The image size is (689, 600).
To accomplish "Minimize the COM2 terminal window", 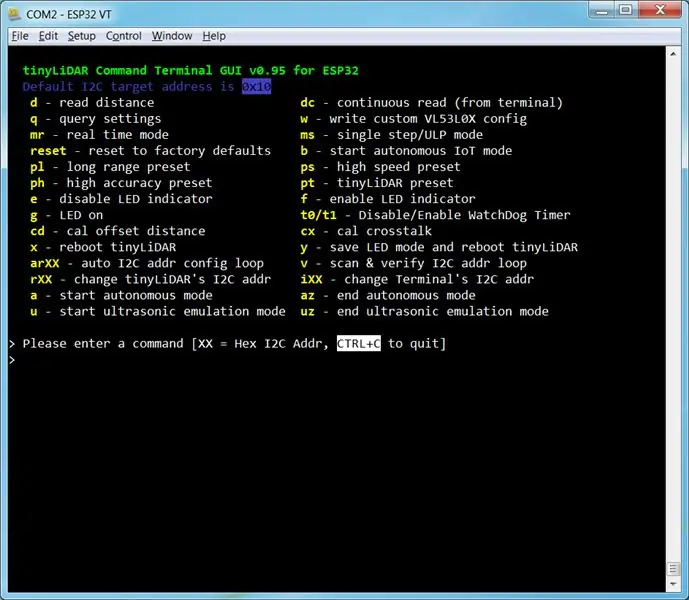I will tap(602, 10).
